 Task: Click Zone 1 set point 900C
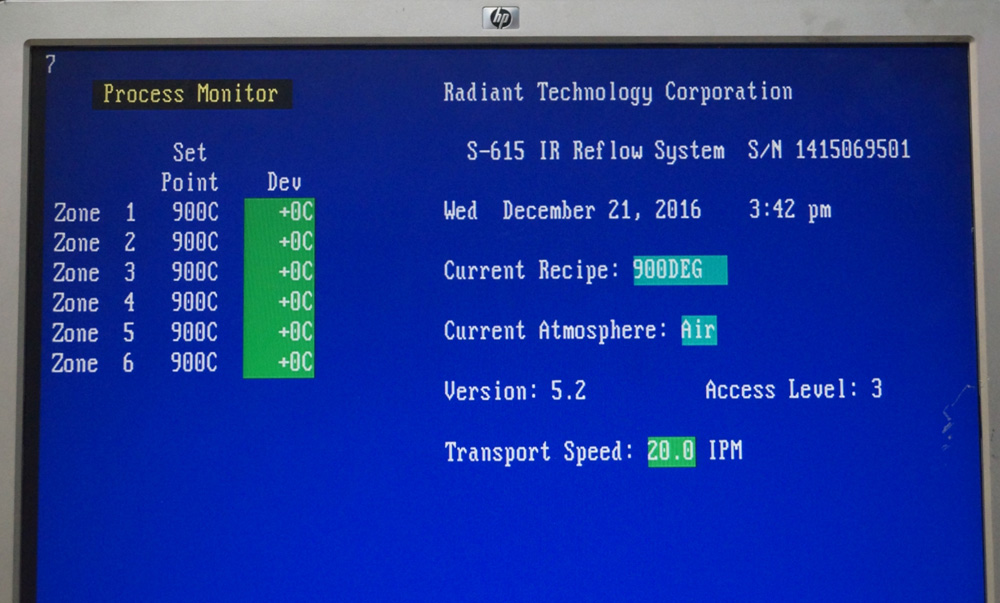tap(195, 212)
